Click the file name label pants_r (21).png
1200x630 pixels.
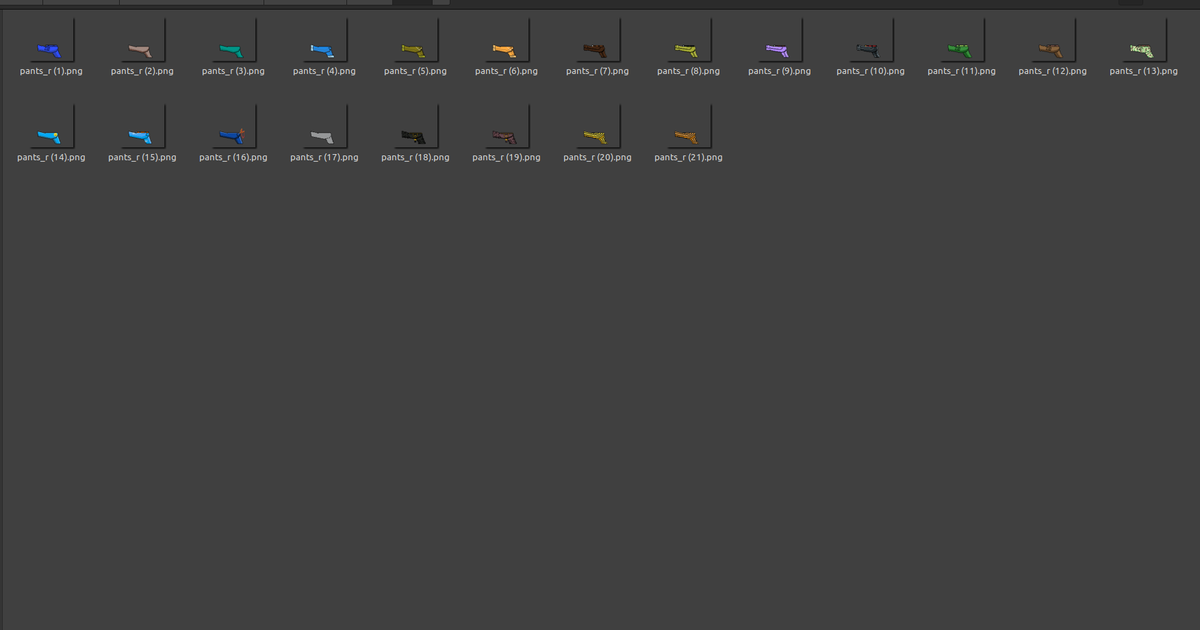tap(688, 157)
